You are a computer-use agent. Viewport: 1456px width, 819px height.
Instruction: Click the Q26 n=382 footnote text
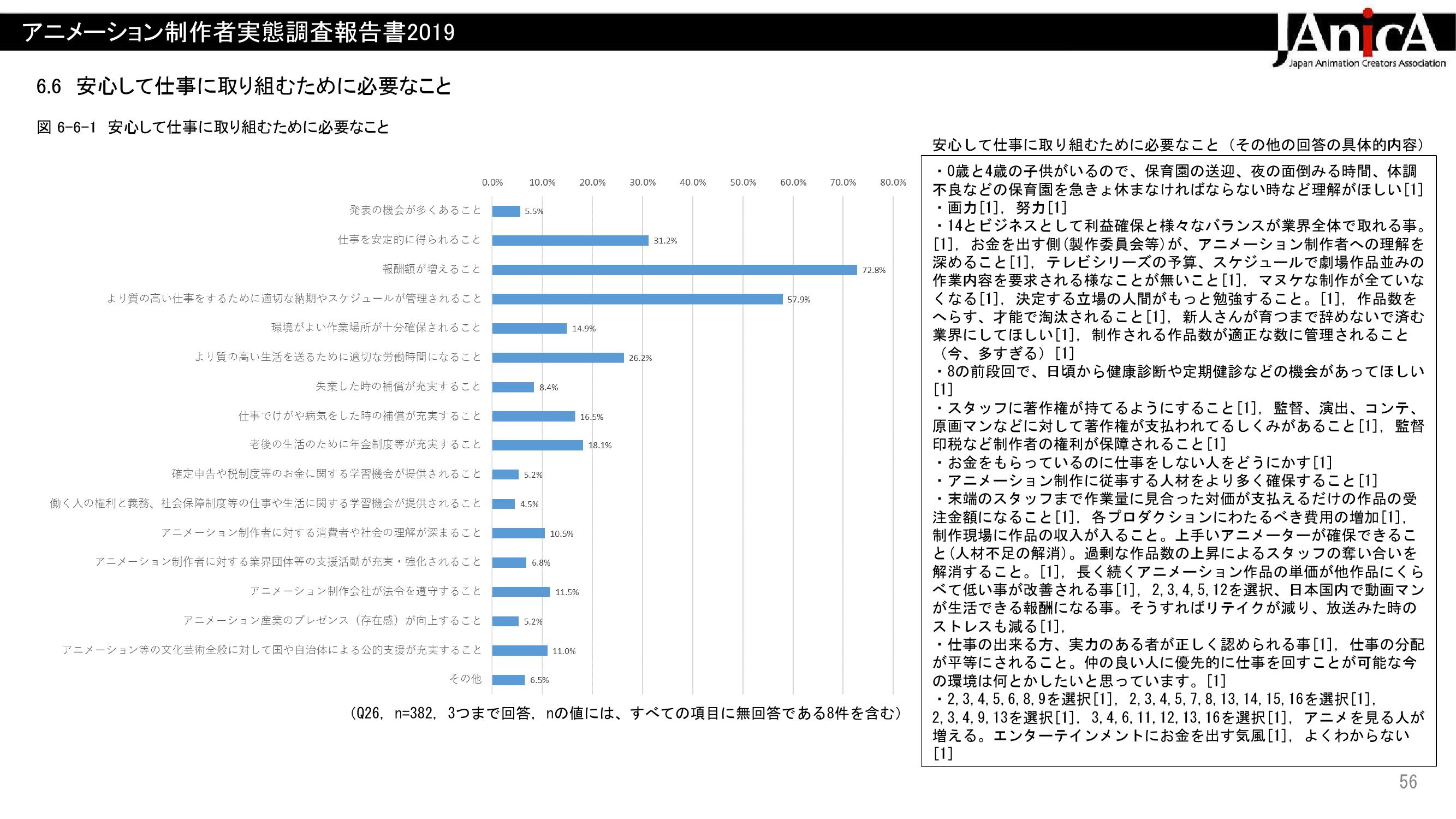pyautogui.click(x=625, y=713)
